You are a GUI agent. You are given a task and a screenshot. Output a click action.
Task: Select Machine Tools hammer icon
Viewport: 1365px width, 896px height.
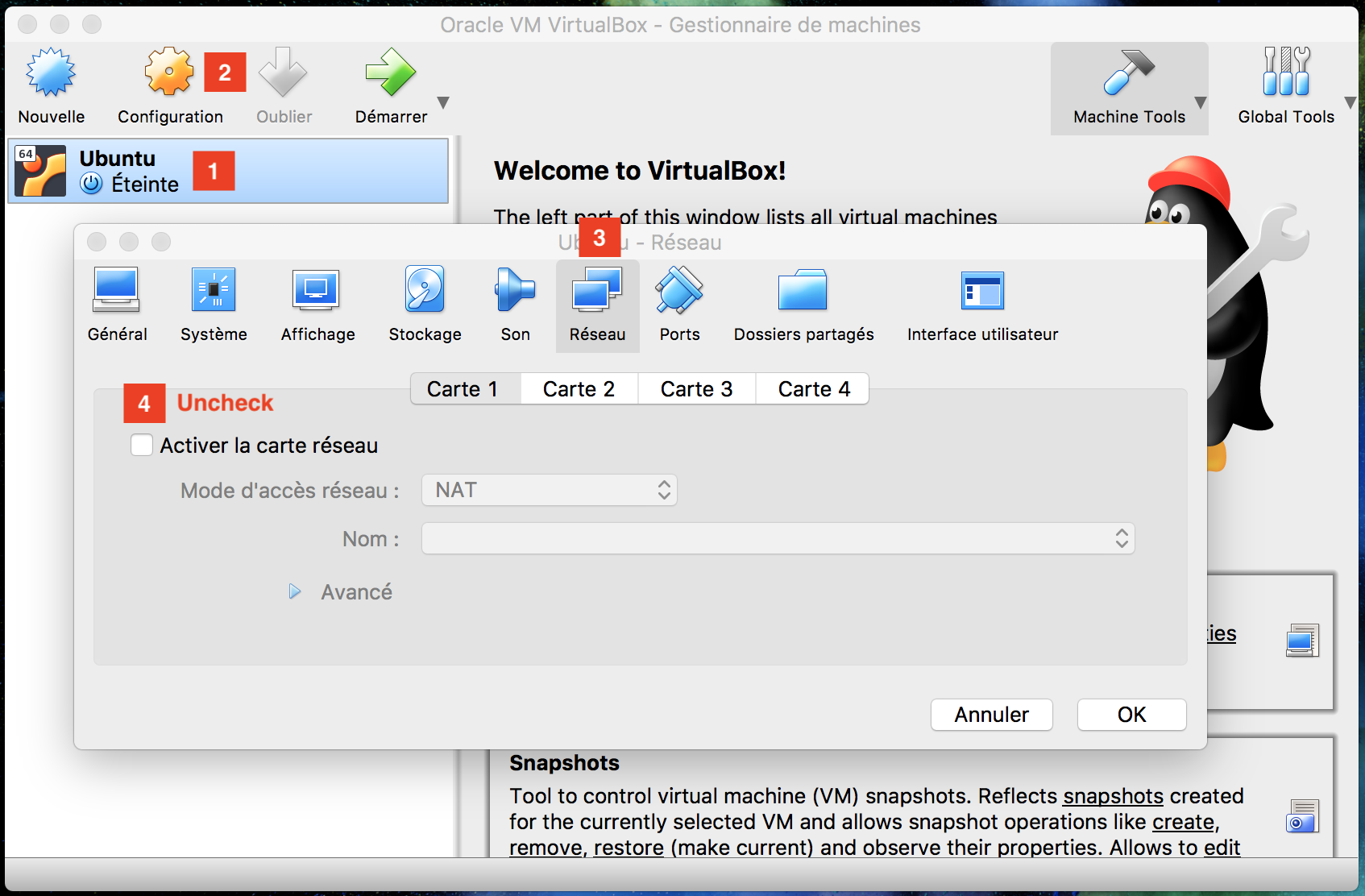(x=1128, y=73)
